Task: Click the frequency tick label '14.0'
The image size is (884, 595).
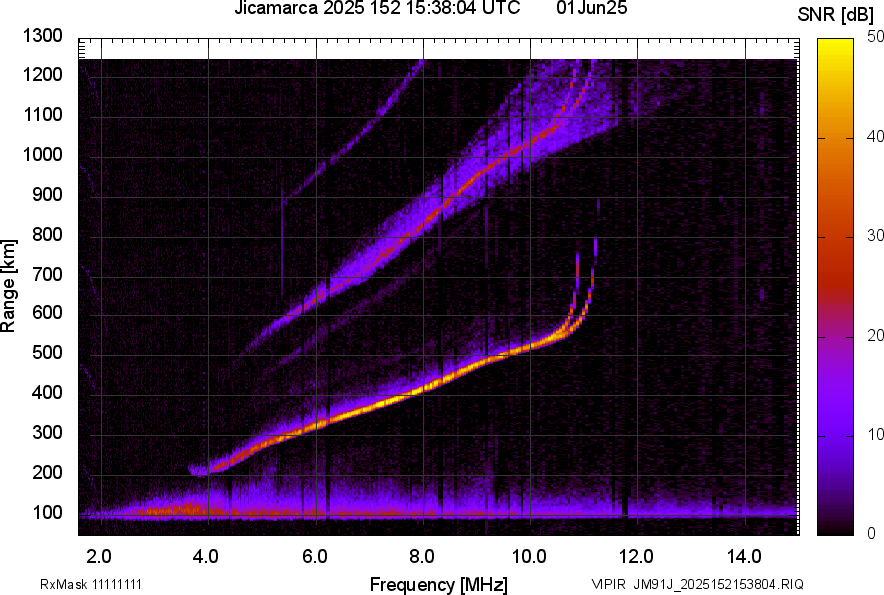Action: (x=744, y=557)
